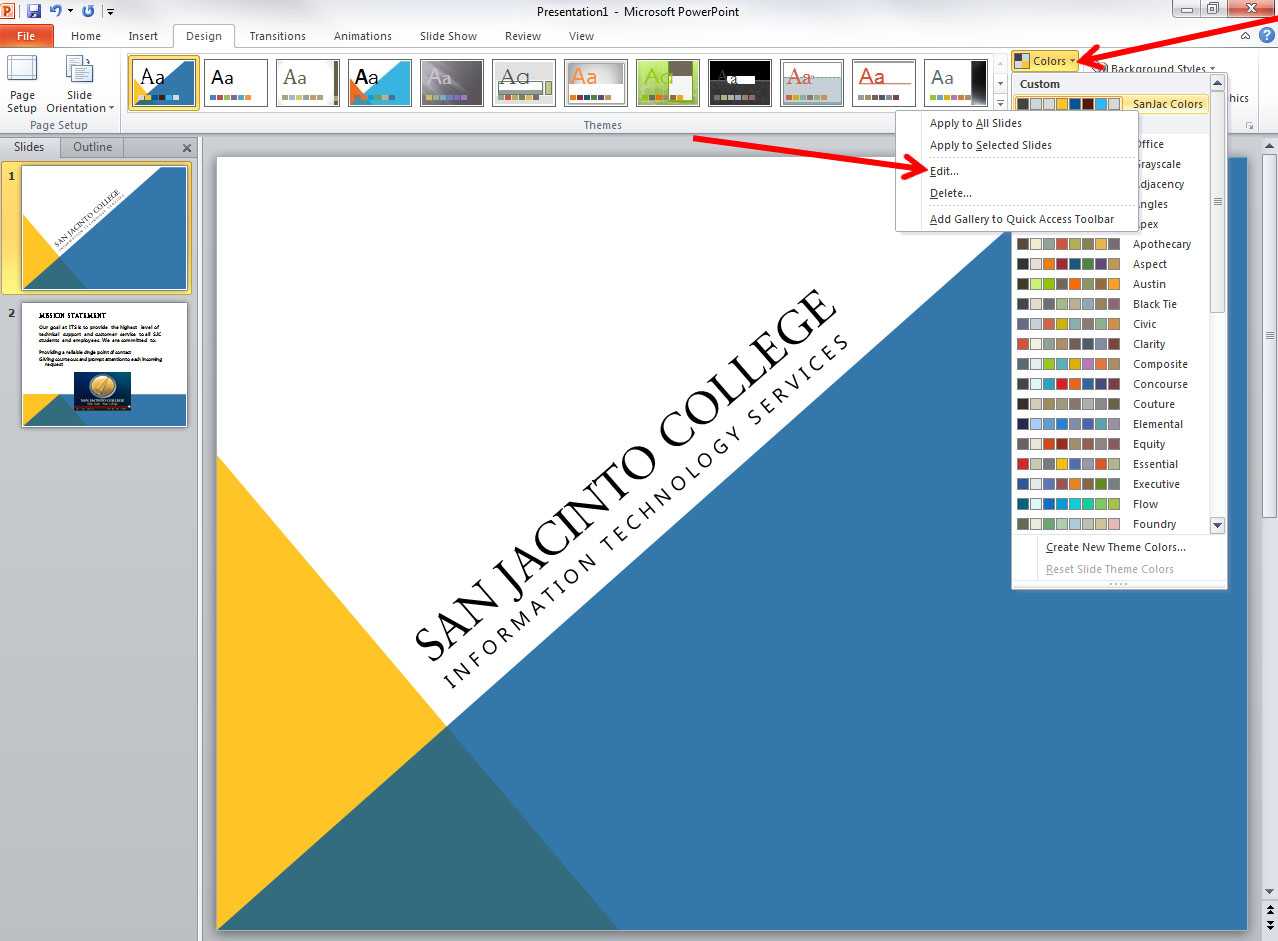Screen dimensions: 1278x941
Task: Switch to the Home ribbon tab
Action: (x=86, y=36)
